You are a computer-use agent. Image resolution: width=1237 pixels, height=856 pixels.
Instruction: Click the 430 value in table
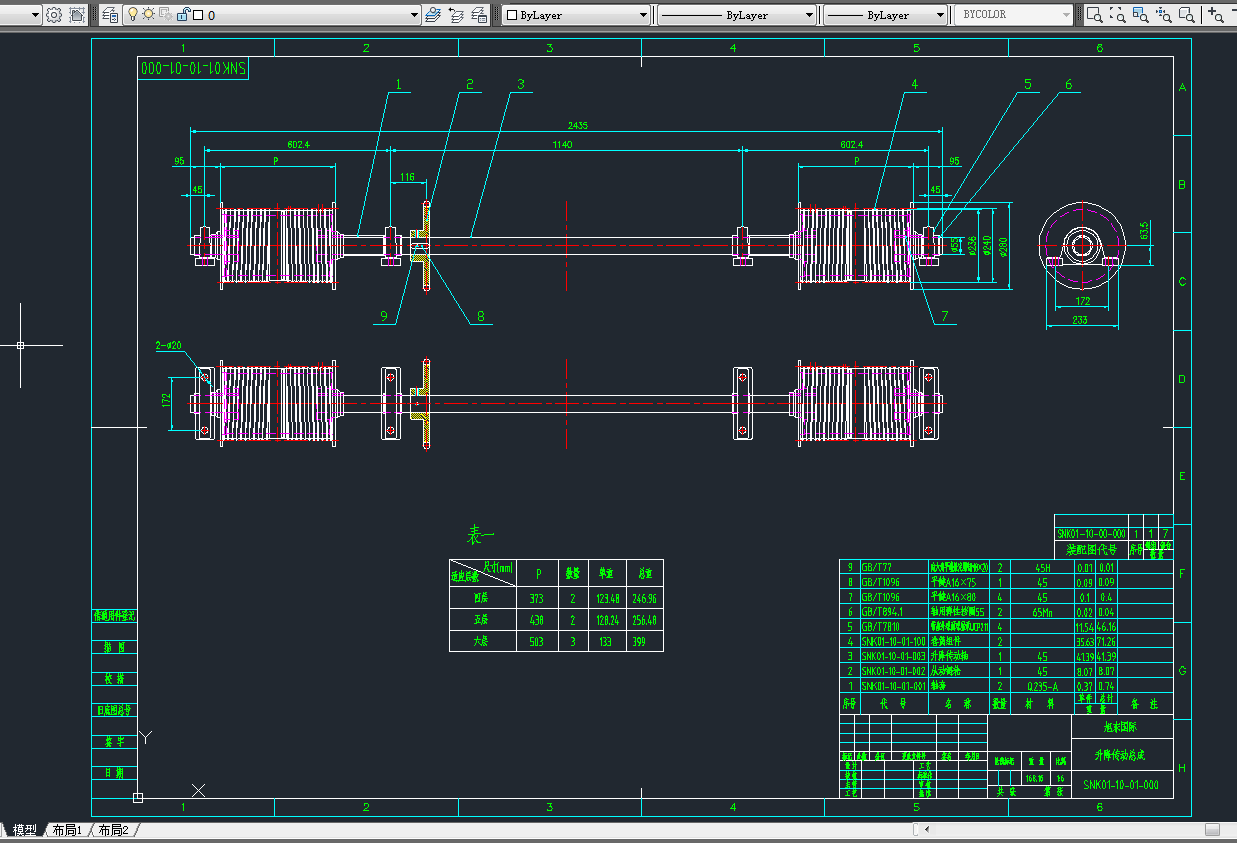click(537, 620)
